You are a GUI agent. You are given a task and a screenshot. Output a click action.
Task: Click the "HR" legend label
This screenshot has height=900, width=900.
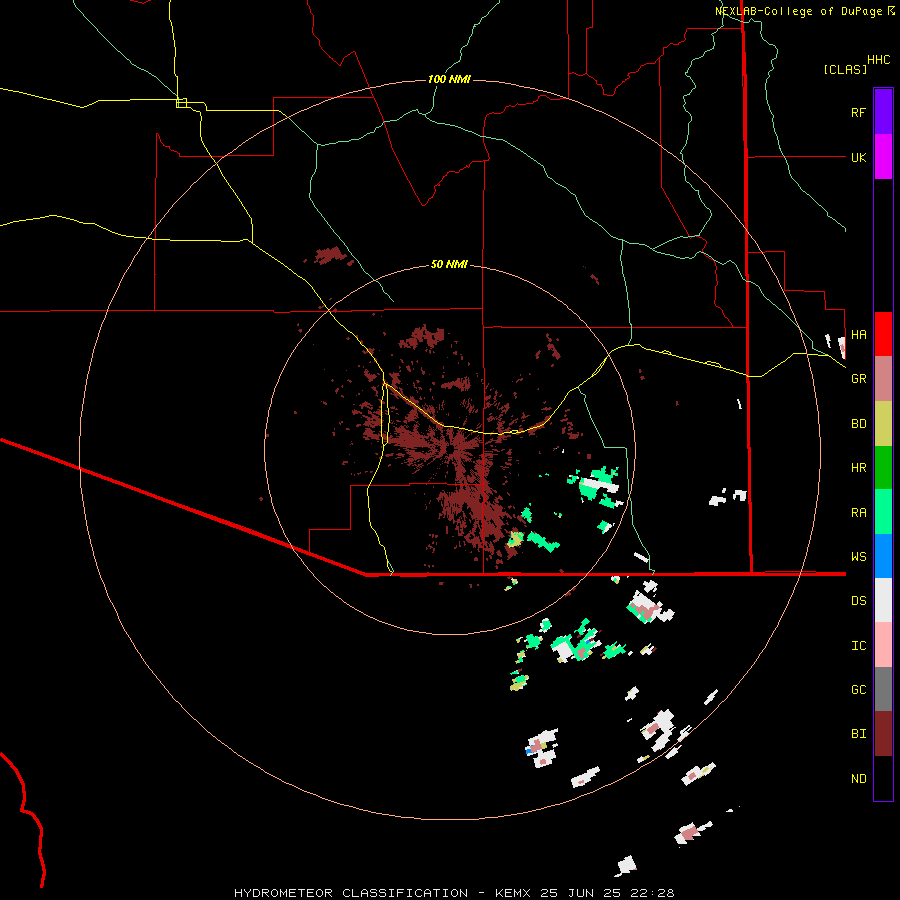pos(858,468)
